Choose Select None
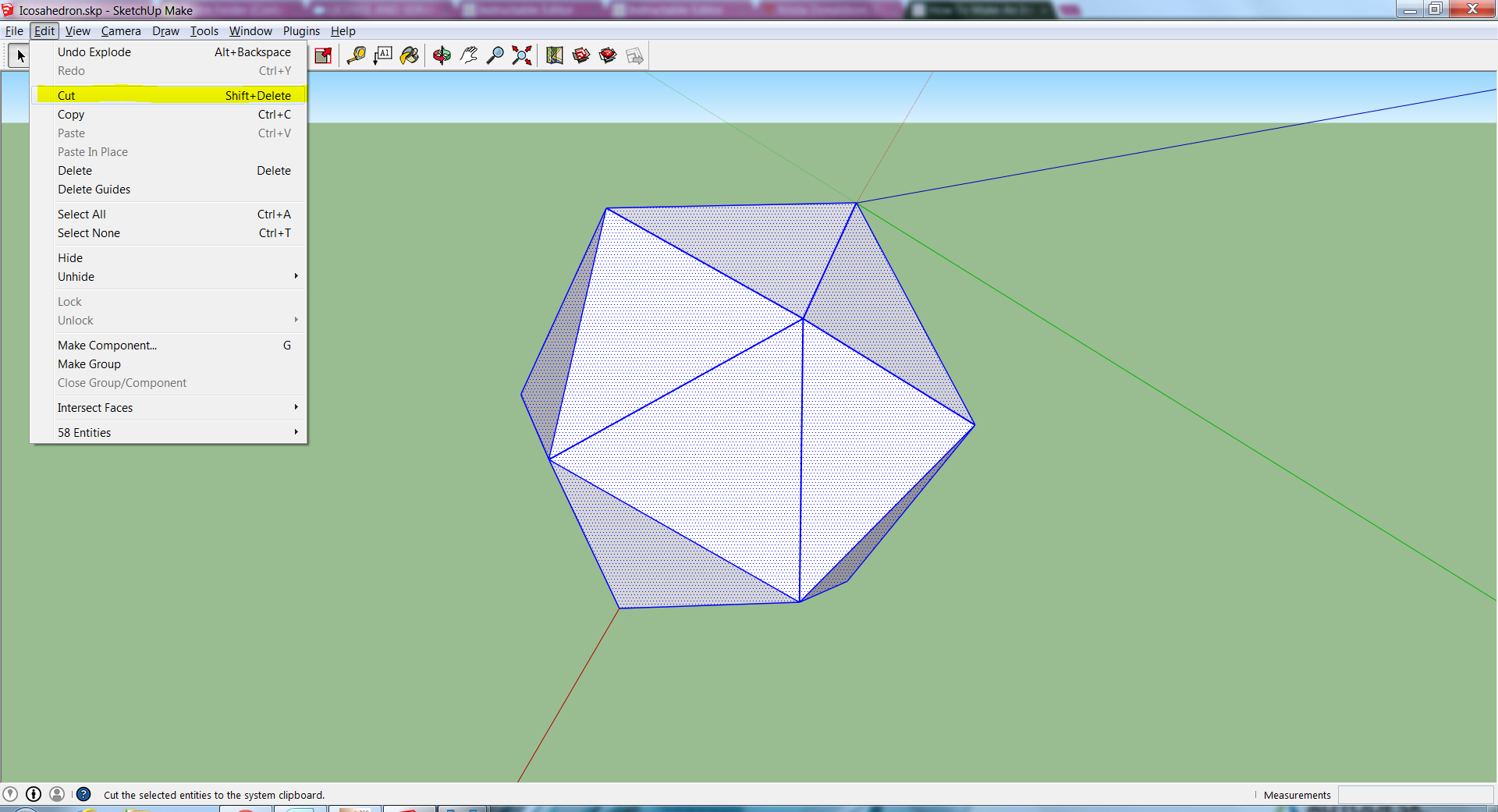Viewport: 1498px width, 812px height. [x=169, y=233]
